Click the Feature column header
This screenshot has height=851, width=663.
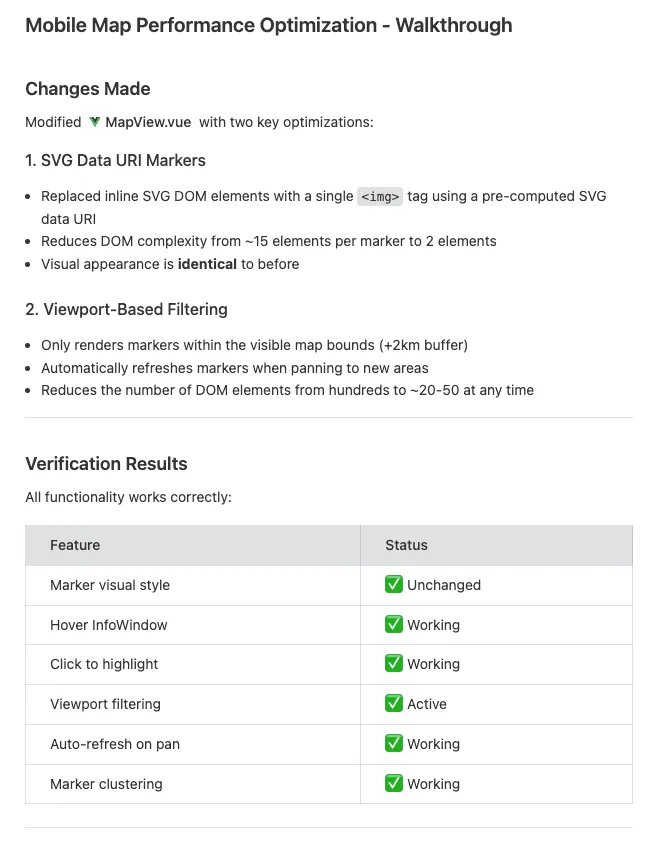coord(75,545)
